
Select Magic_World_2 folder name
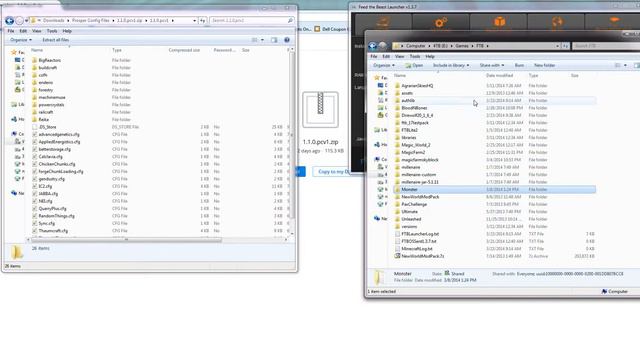coord(416,145)
